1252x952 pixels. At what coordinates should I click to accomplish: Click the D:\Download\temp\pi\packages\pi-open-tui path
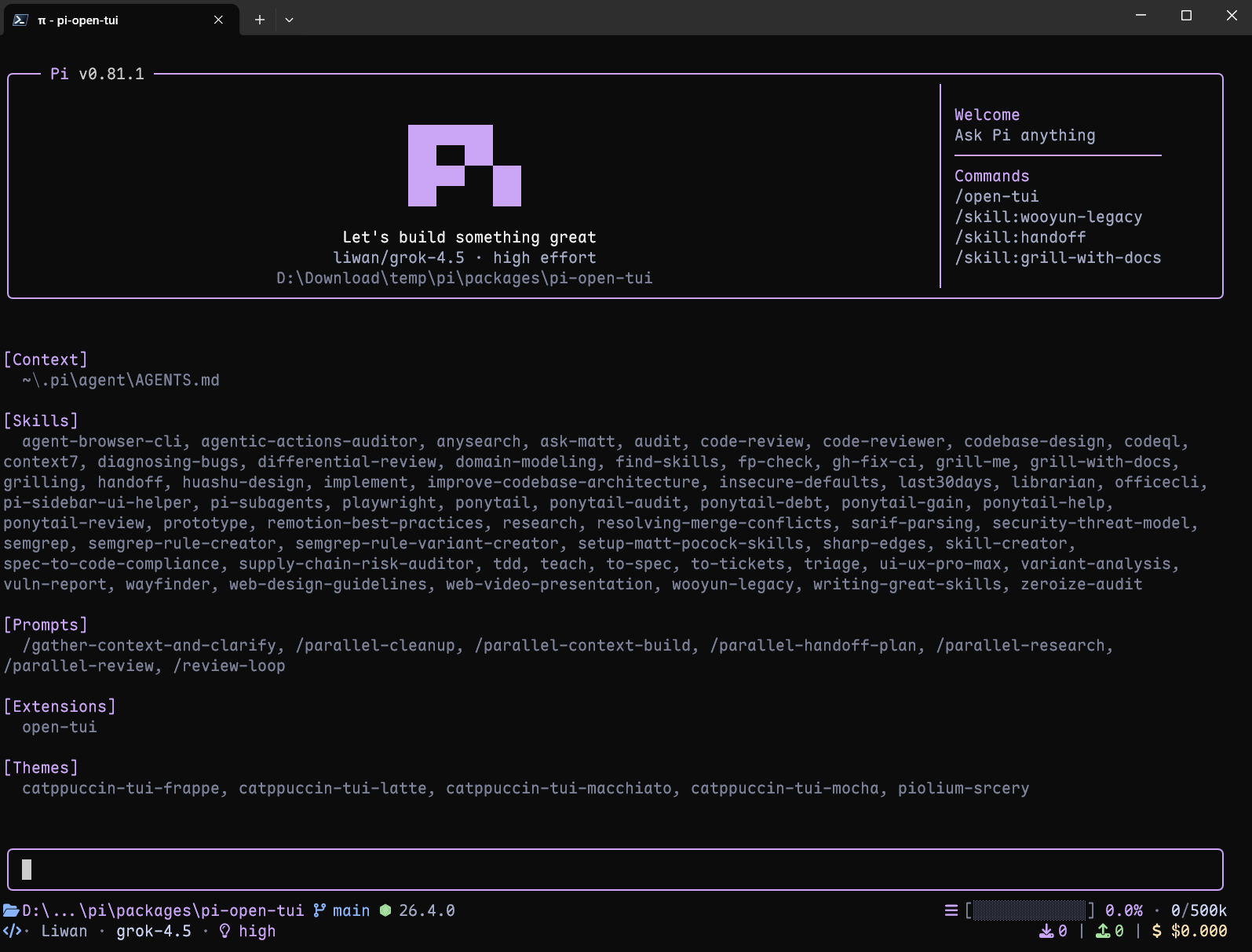(465, 278)
